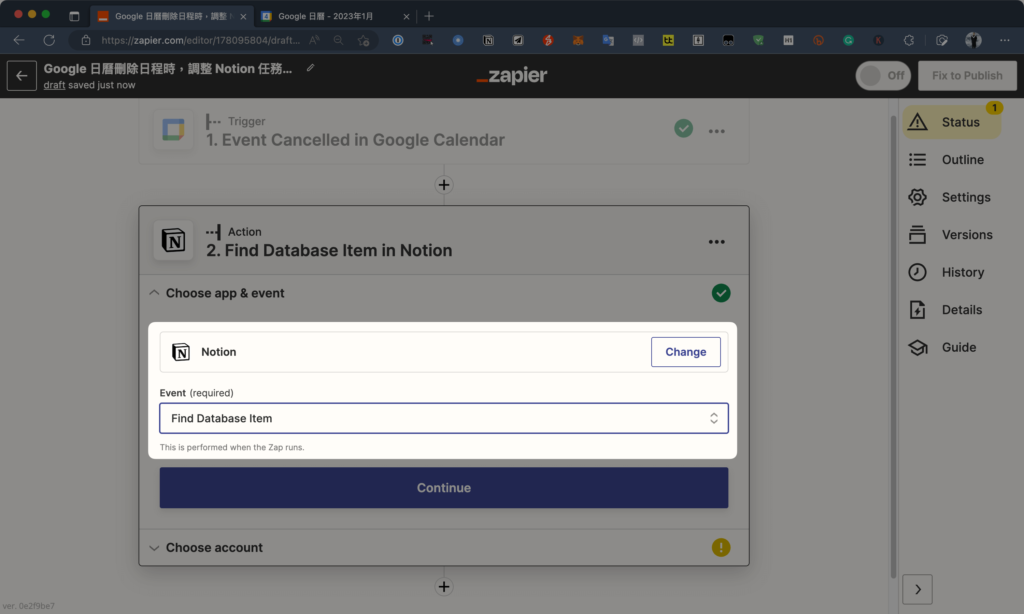Image resolution: width=1024 pixels, height=614 pixels.
Task: Add a step between the trigger and the action
Action: 444,185
